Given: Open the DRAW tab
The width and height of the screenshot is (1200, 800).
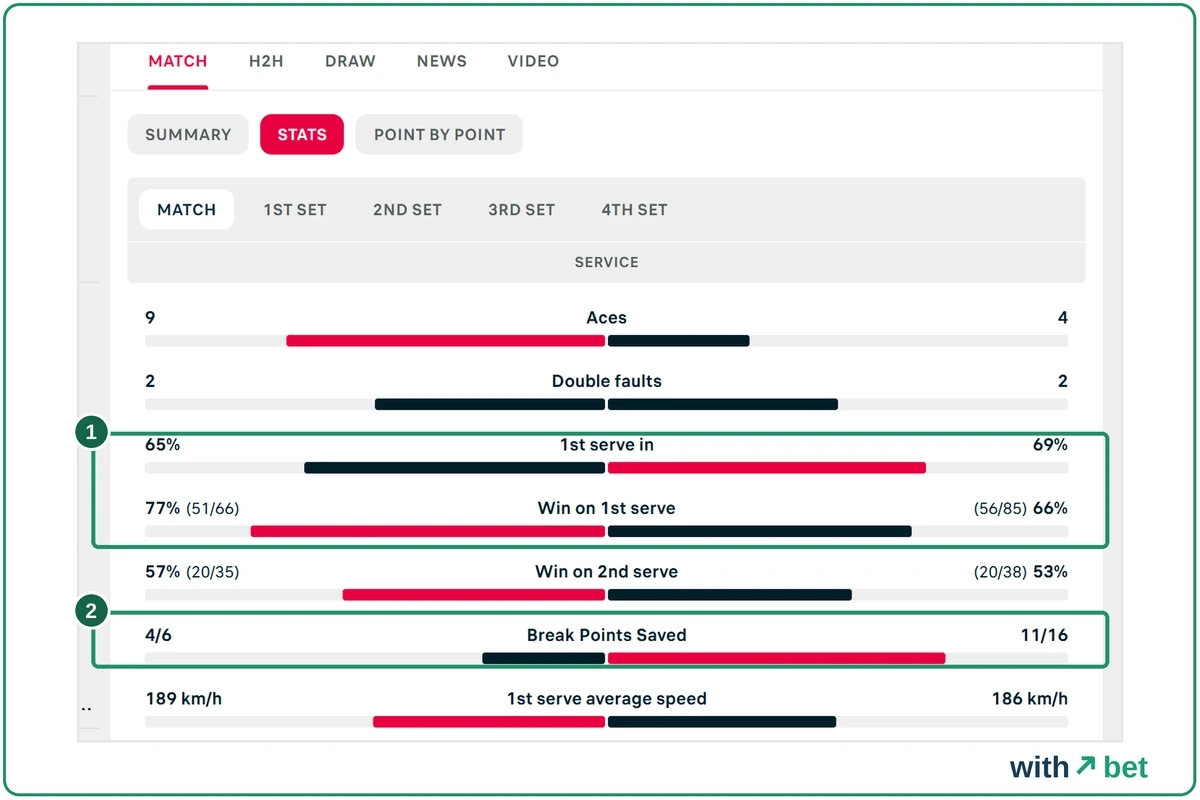Looking at the screenshot, I should [350, 61].
